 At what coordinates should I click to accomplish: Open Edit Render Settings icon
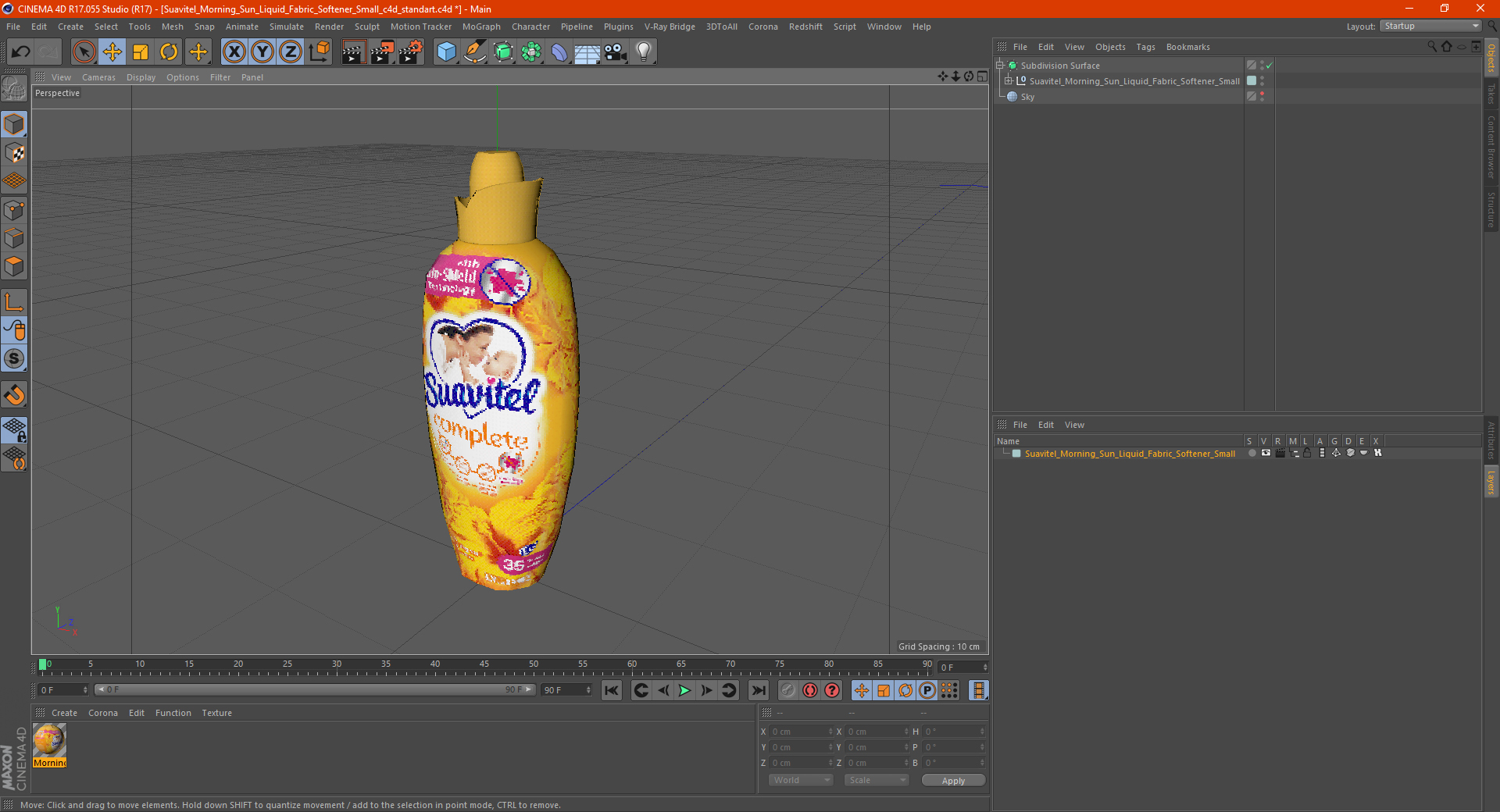click(411, 52)
